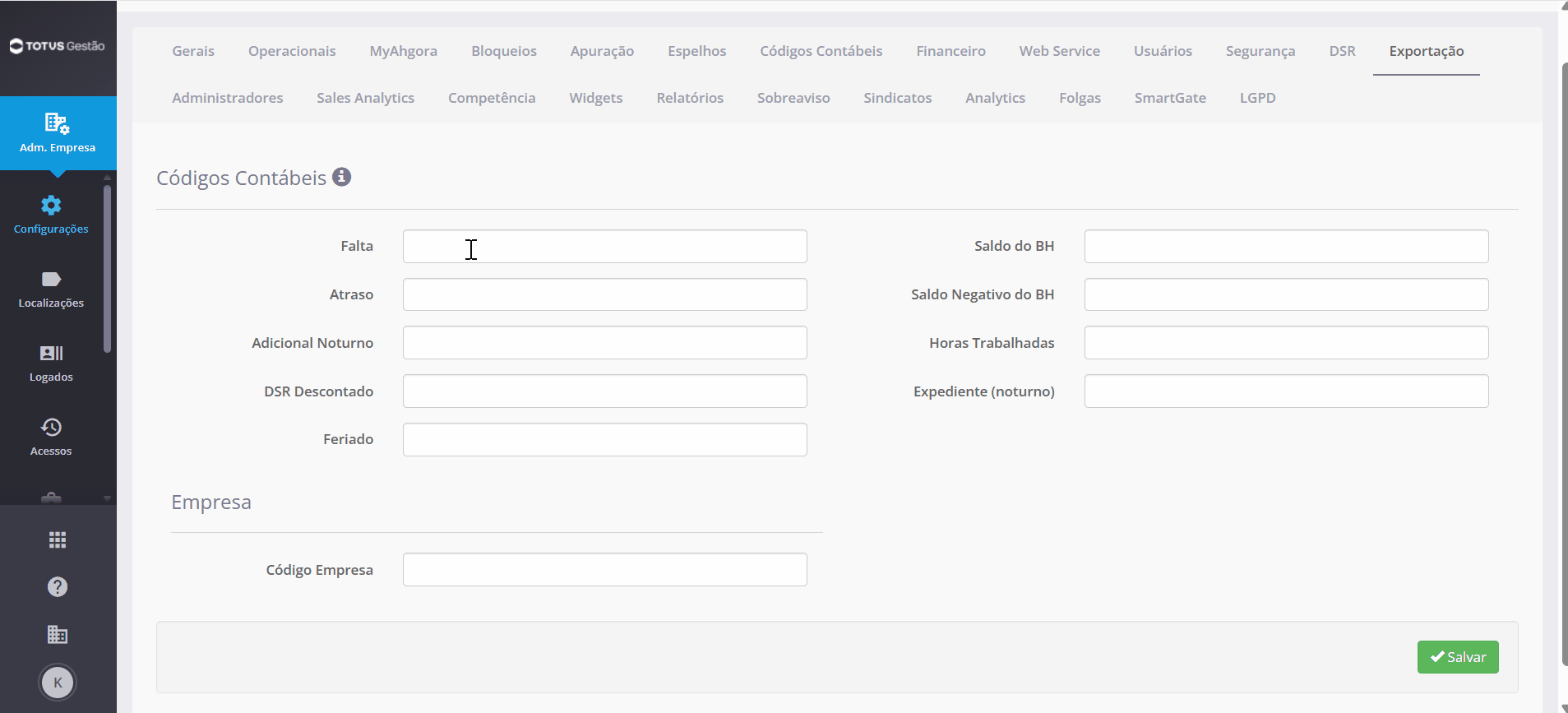Switch to the Financeiro tab
The width and height of the screenshot is (1568, 713).
(x=951, y=51)
